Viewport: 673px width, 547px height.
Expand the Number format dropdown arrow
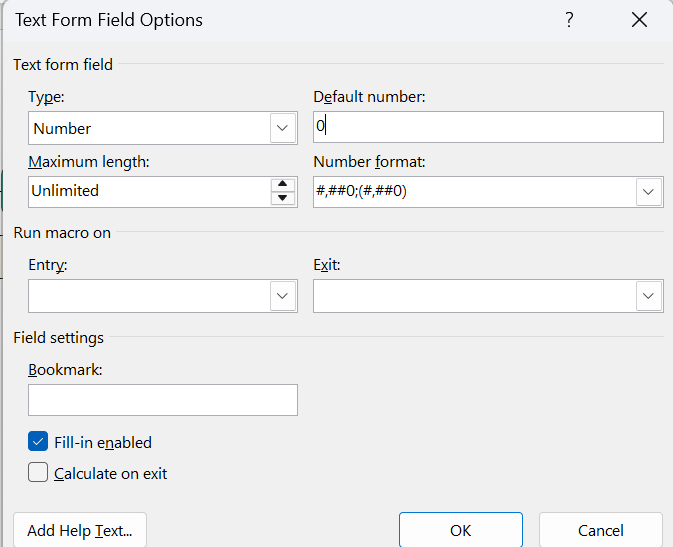pyautogui.click(x=648, y=191)
